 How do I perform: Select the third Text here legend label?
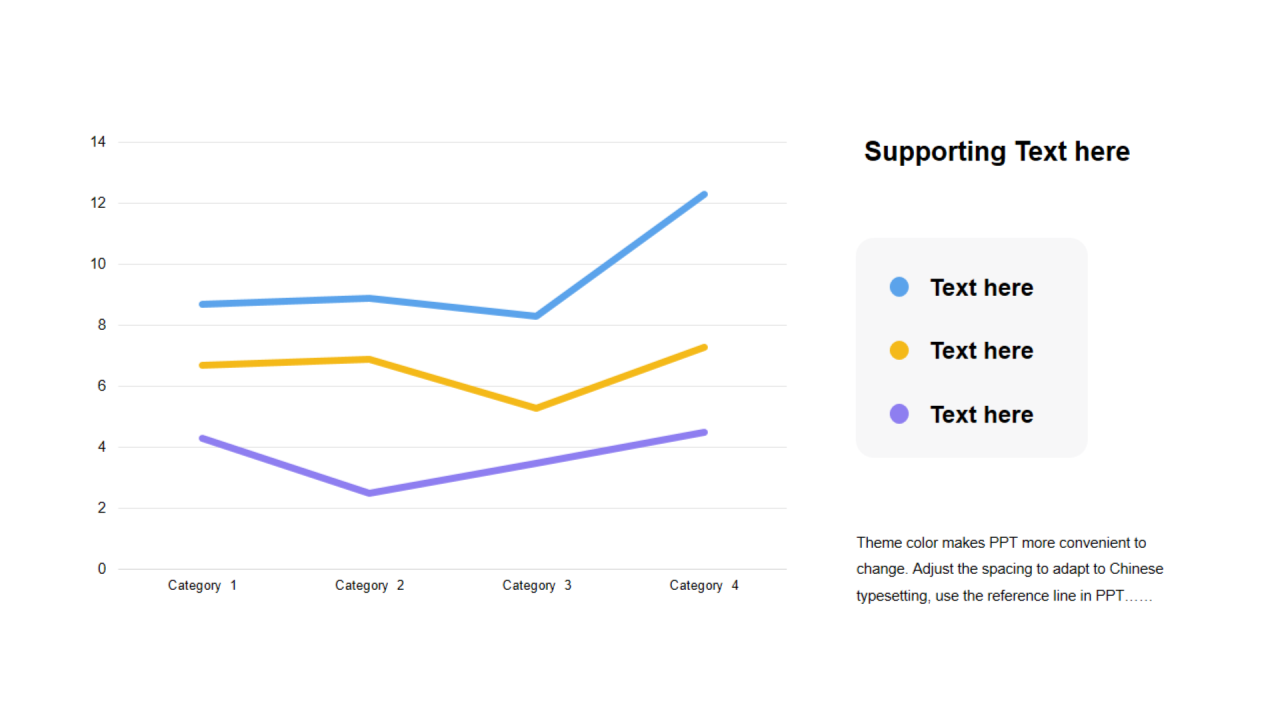pyautogui.click(x=981, y=415)
